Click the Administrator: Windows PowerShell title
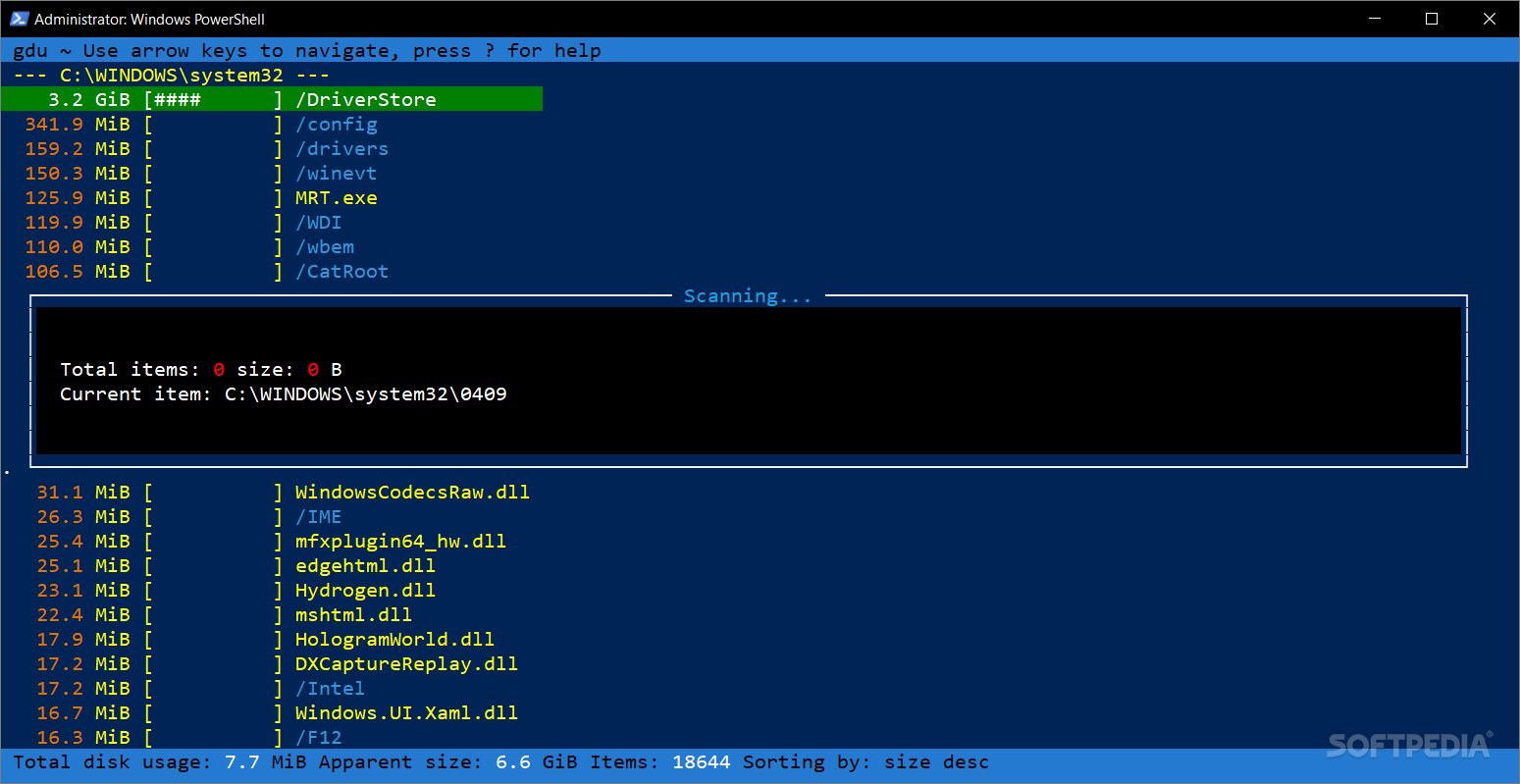The width and height of the screenshot is (1520, 784). point(149,19)
